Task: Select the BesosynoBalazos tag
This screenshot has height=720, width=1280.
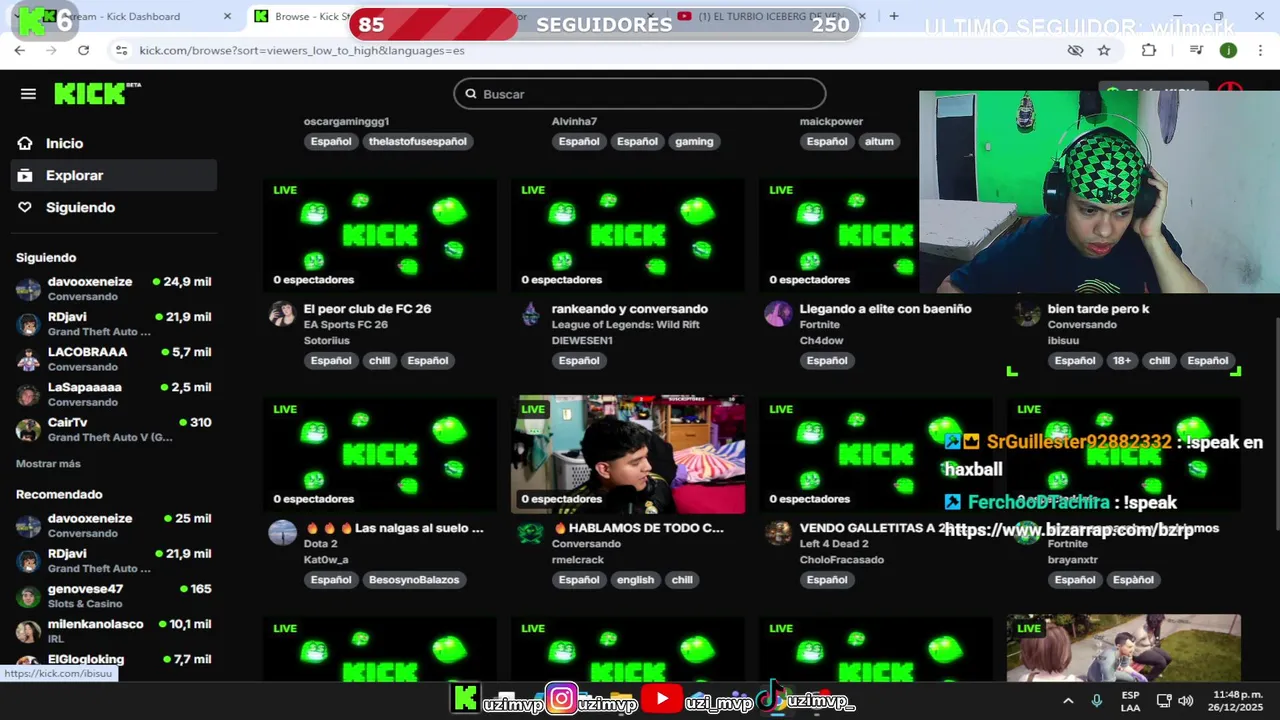Action: point(413,579)
